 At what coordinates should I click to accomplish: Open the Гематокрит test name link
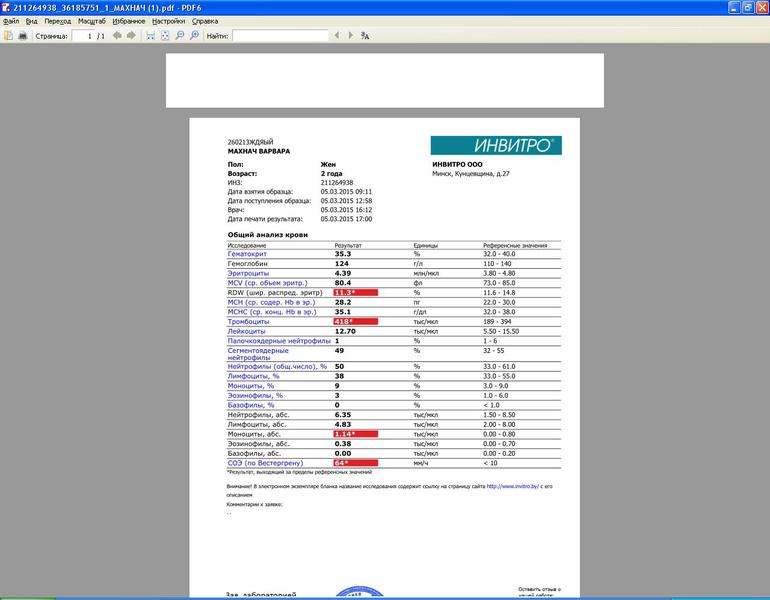[247, 254]
